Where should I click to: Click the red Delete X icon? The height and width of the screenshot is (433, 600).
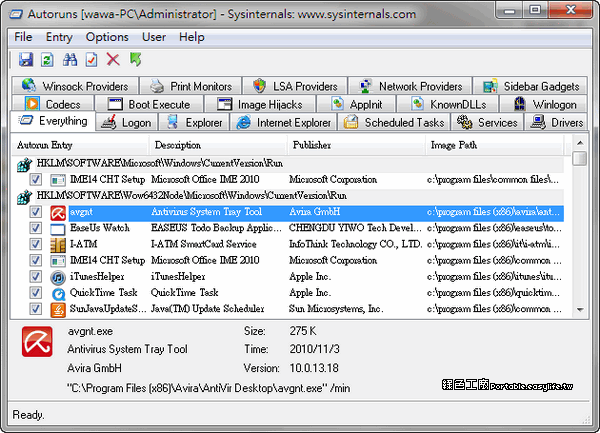113,60
